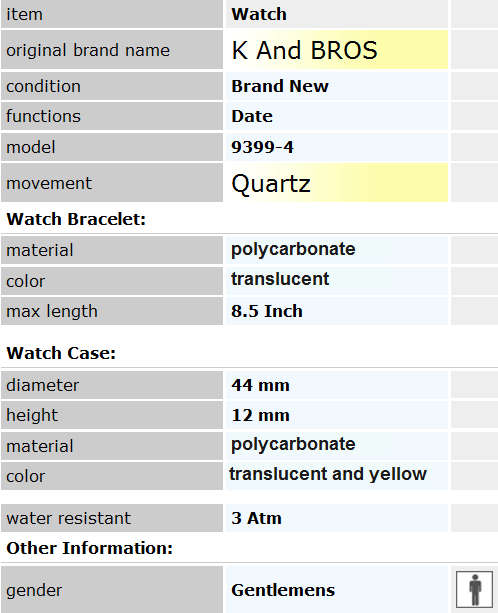Click the bracelet polycarbonate material value
Image resolution: width=498 pixels, height=613 pixels.
[293, 250]
